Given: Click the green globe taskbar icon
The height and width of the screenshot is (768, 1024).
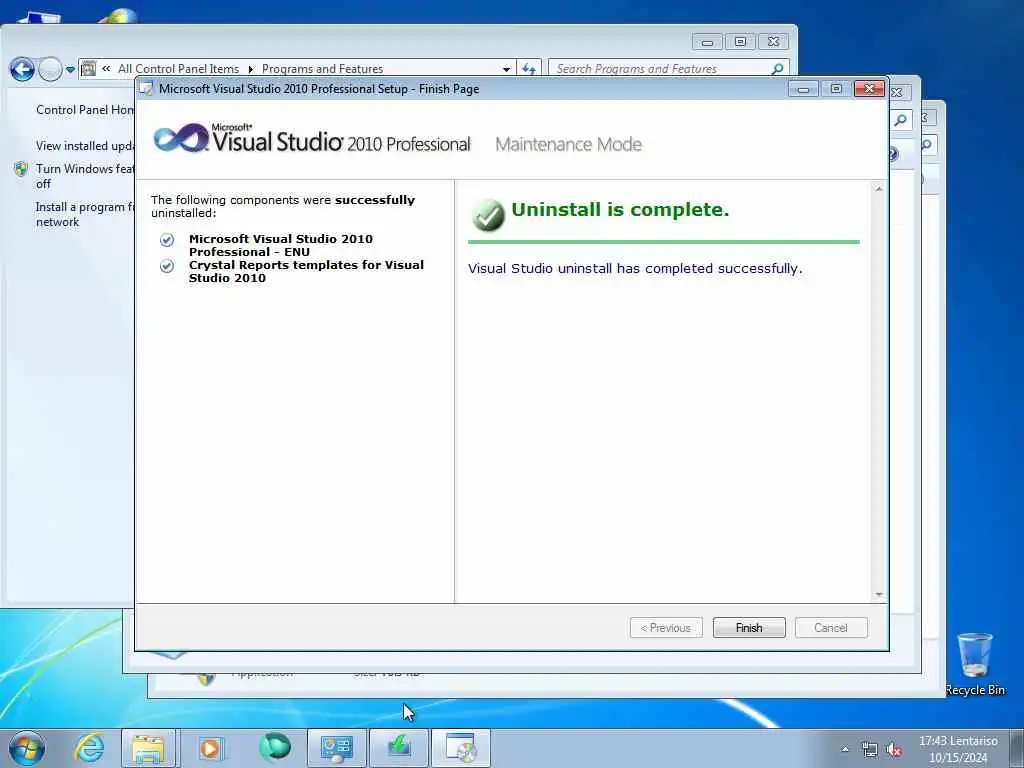Looking at the screenshot, I should pyautogui.click(x=275, y=747).
